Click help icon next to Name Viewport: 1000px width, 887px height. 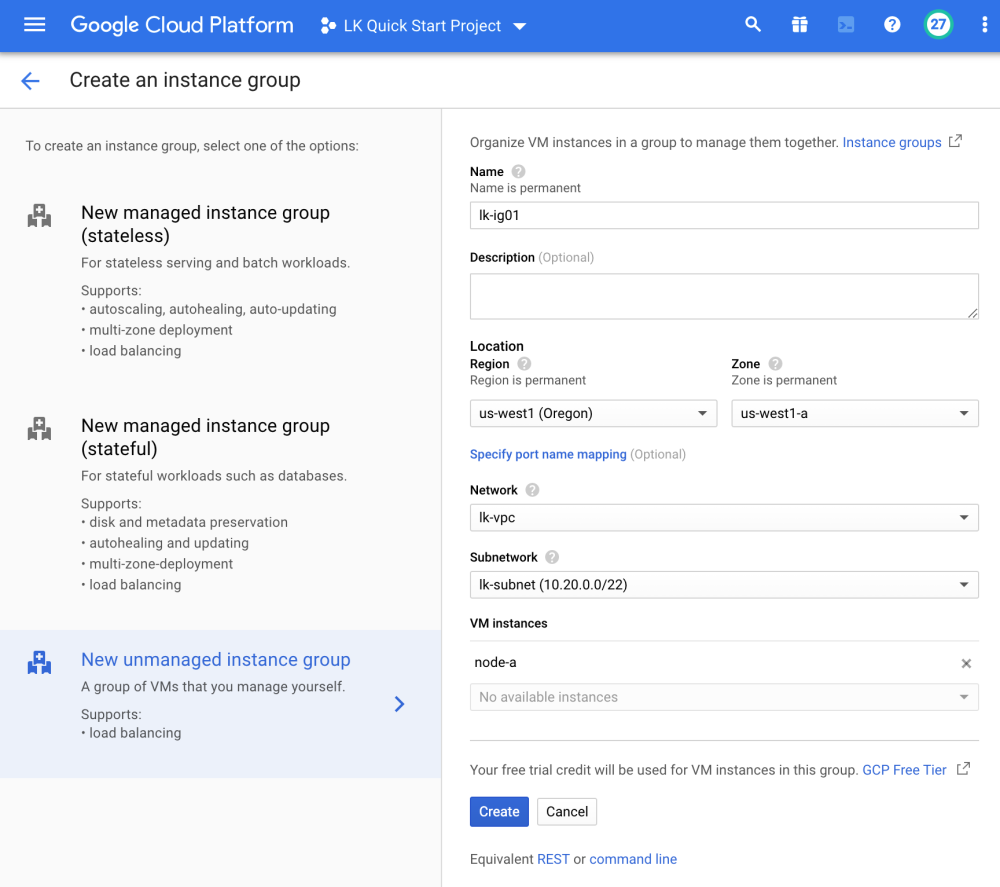pyautogui.click(x=518, y=172)
